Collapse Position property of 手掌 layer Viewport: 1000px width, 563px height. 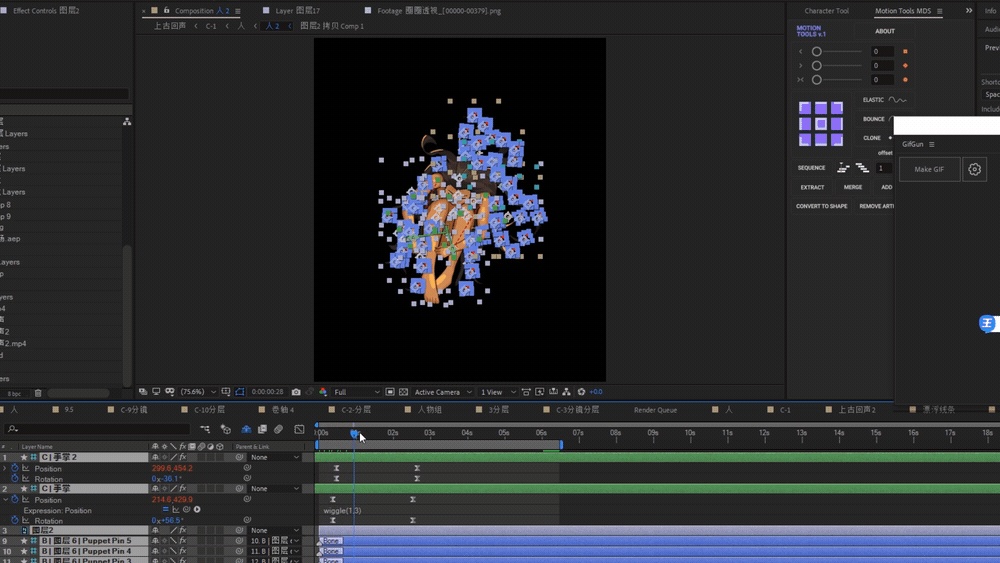click(x=5, y=499)
